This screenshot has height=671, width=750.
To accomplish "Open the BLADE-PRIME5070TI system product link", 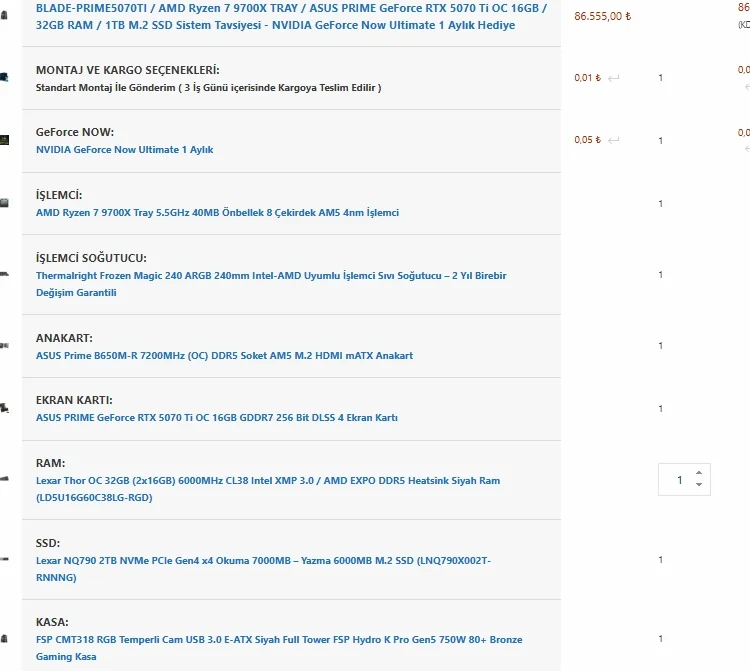I will (291, 16).
